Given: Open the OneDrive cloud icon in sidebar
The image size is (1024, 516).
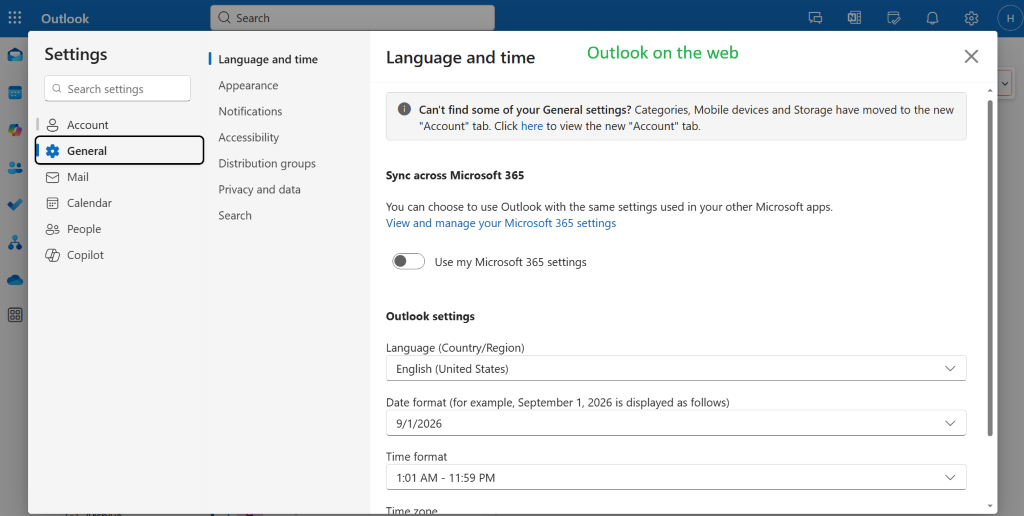Looking at the screenshot, I should (x=15, y=280).
